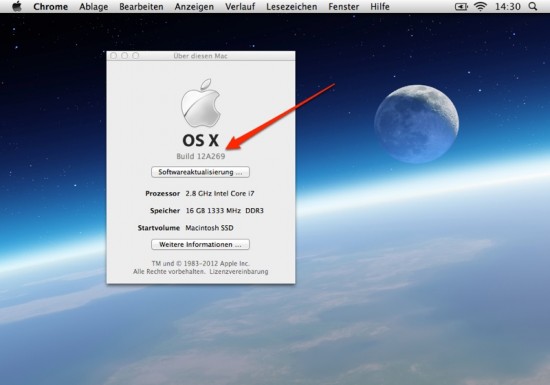Open the Chrome application menu

51,7
